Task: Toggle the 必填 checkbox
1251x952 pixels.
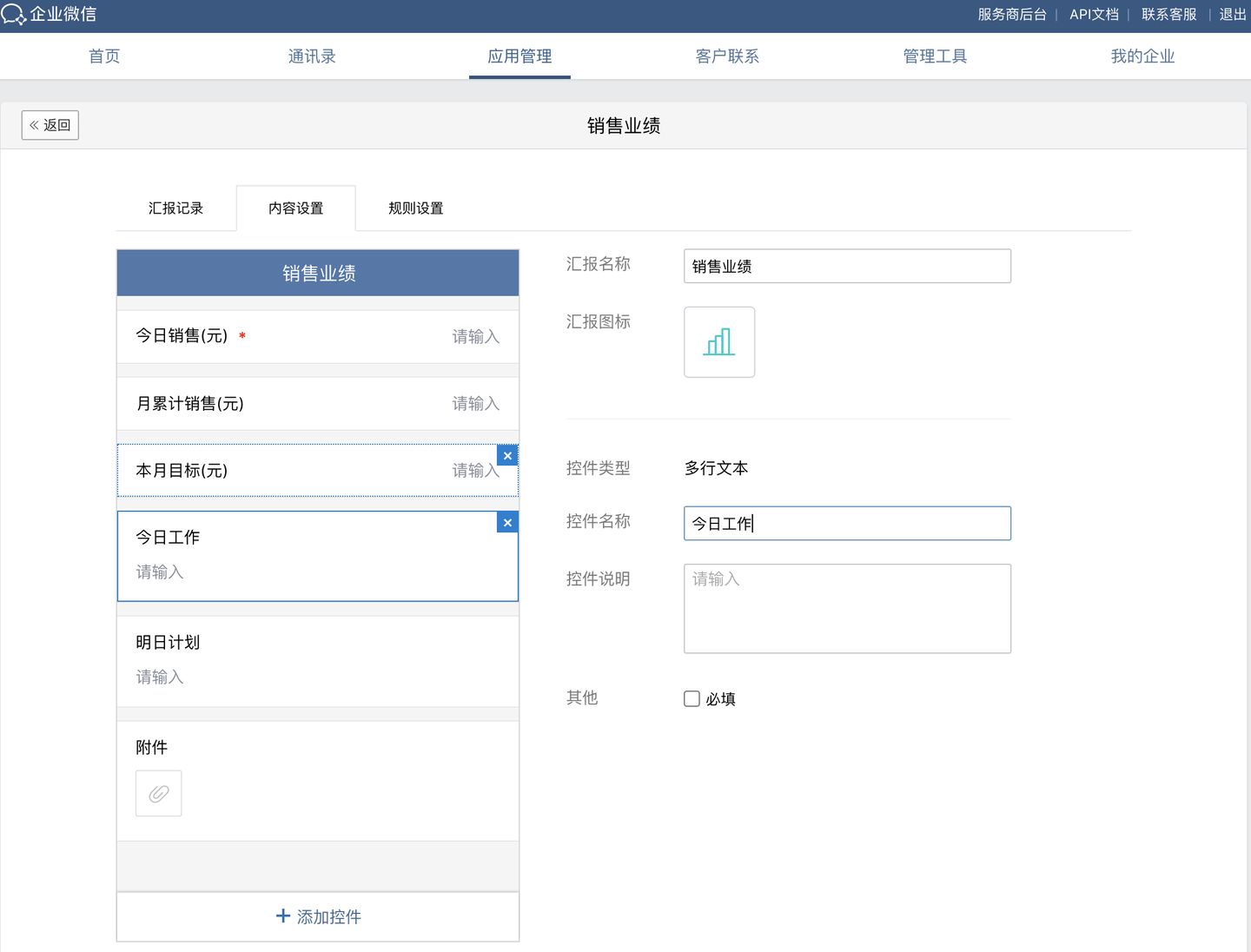Action: coord(692,698)
